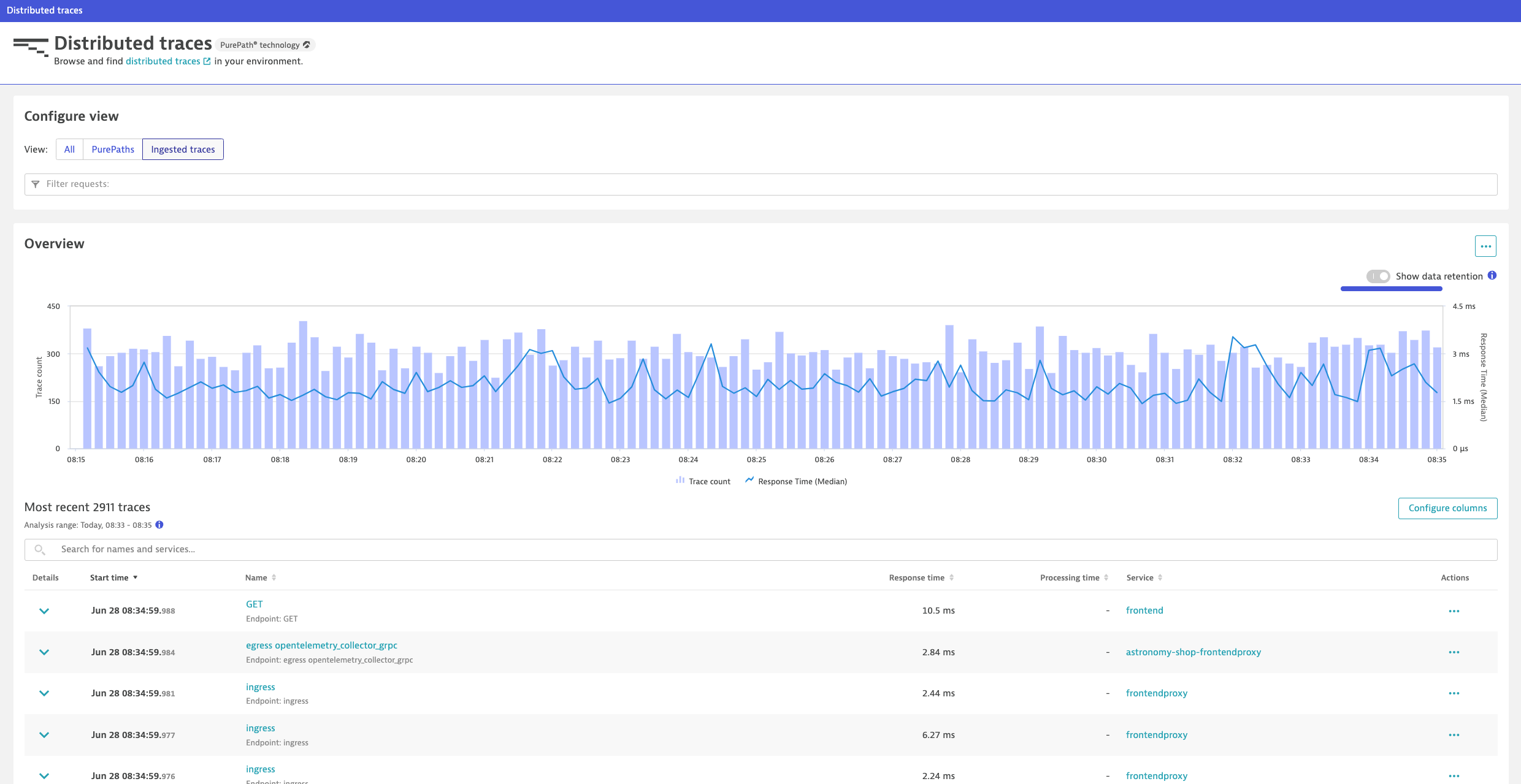The width and height of the screenshot is (1521, 784).
Task: Expand details of 08:34:59.981 ingress trace
Action: [44, 693]
